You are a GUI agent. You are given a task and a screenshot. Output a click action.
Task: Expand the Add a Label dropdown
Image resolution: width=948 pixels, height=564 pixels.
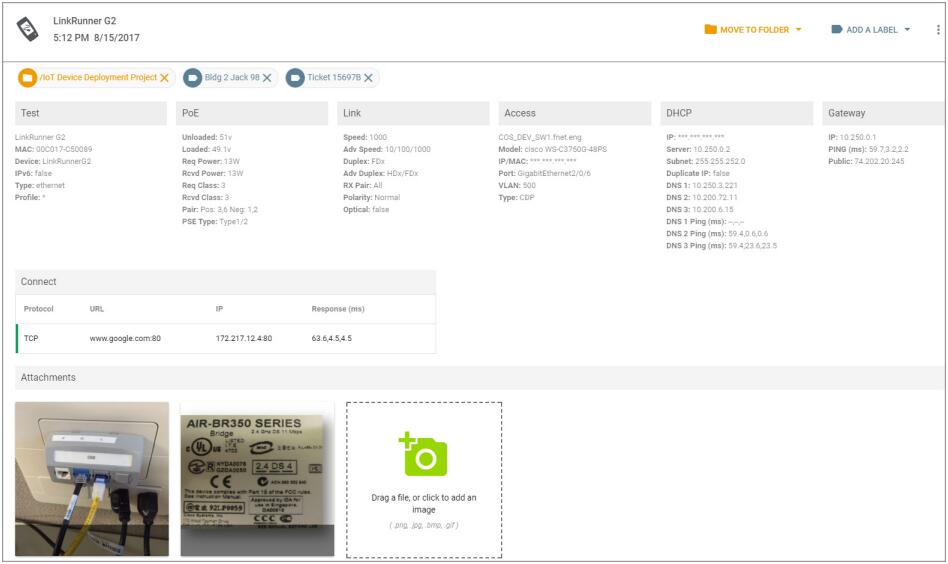click(870, 30)
